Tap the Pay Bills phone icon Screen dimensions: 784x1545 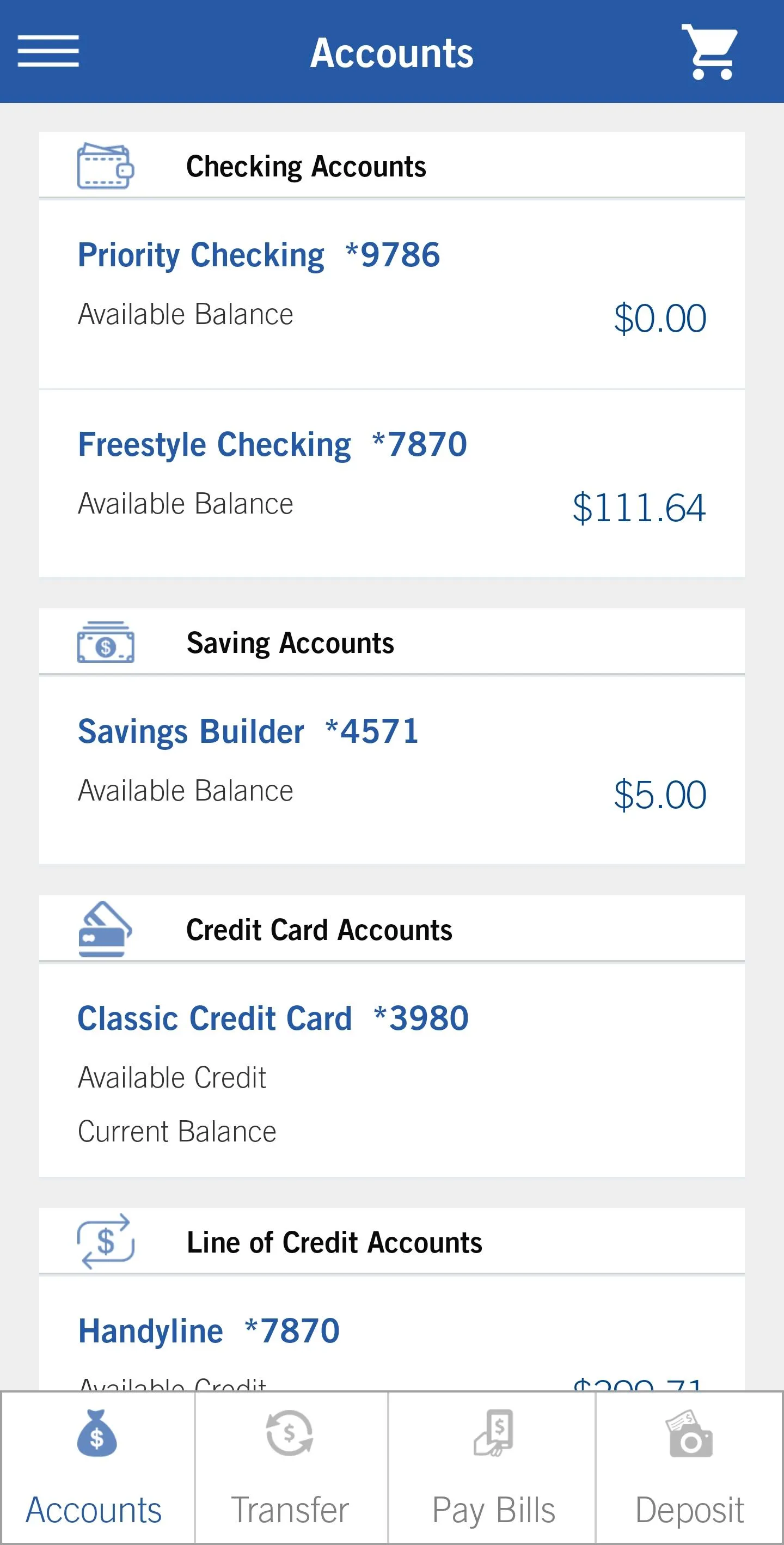click(x=493, y=1433)
